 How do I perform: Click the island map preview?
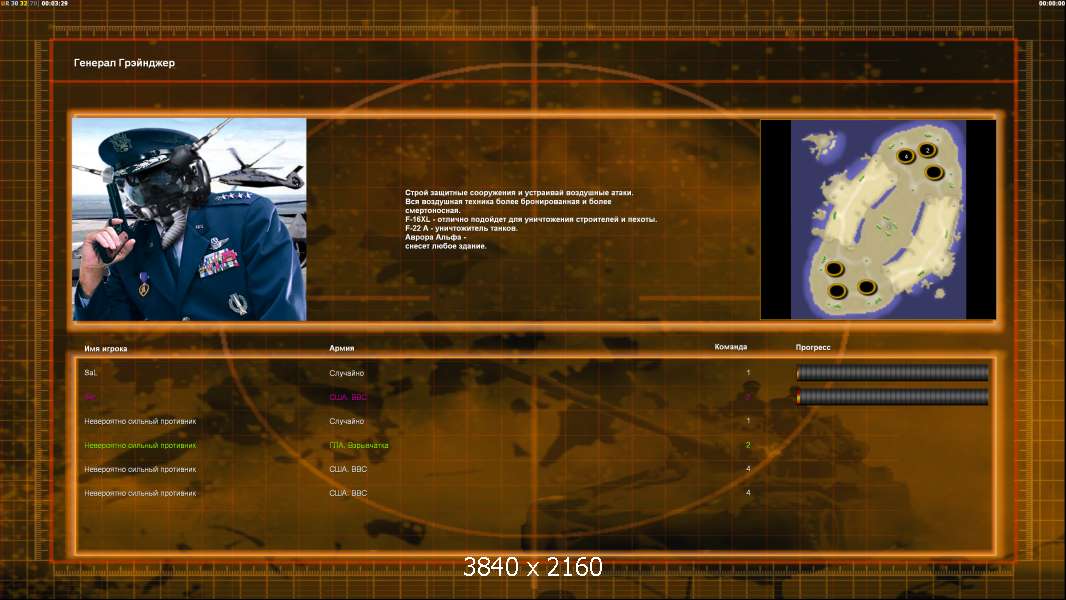pyautogui.click(x=878, y=219)
